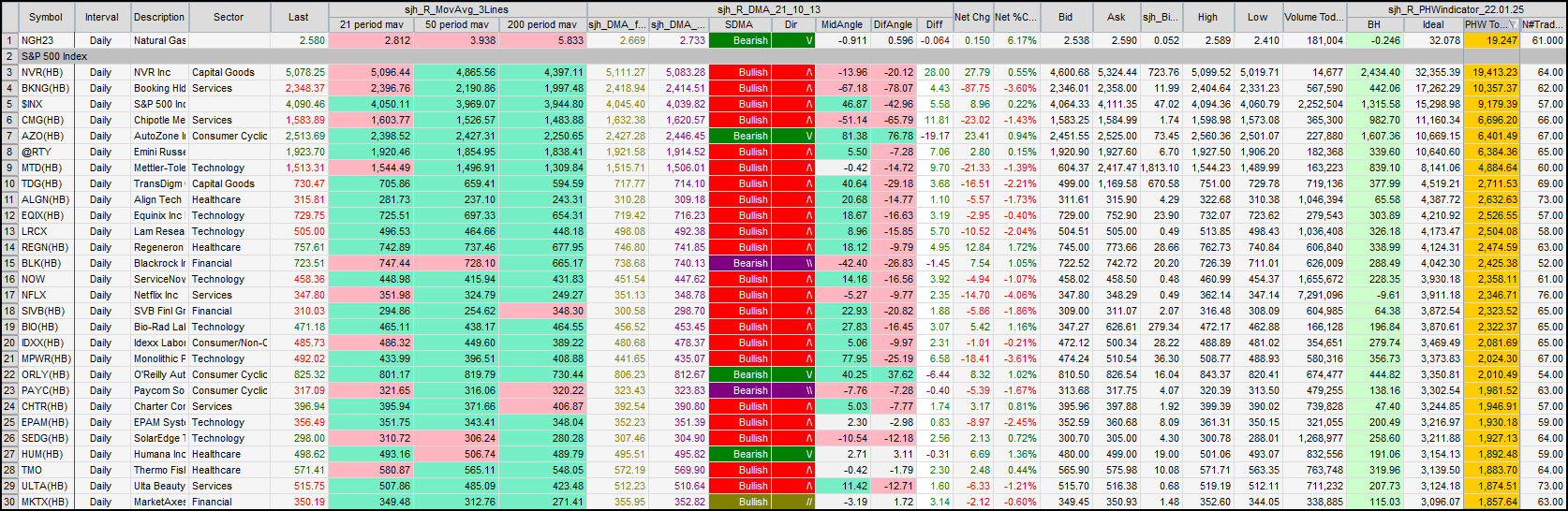Sort by the Sector column header
1568x511 pixels.
[229, 17]
